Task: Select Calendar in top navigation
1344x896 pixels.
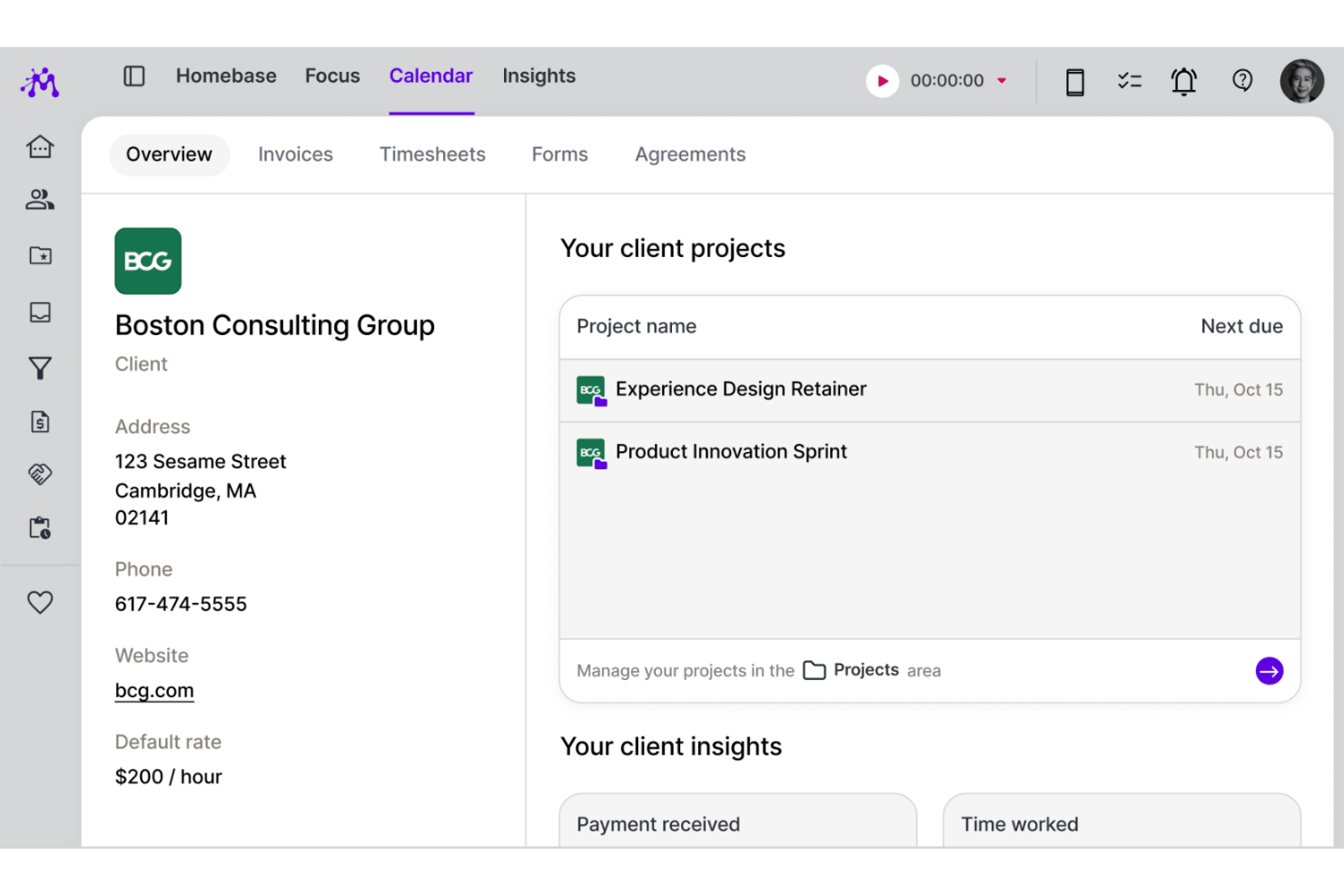Action: (431, 76)
